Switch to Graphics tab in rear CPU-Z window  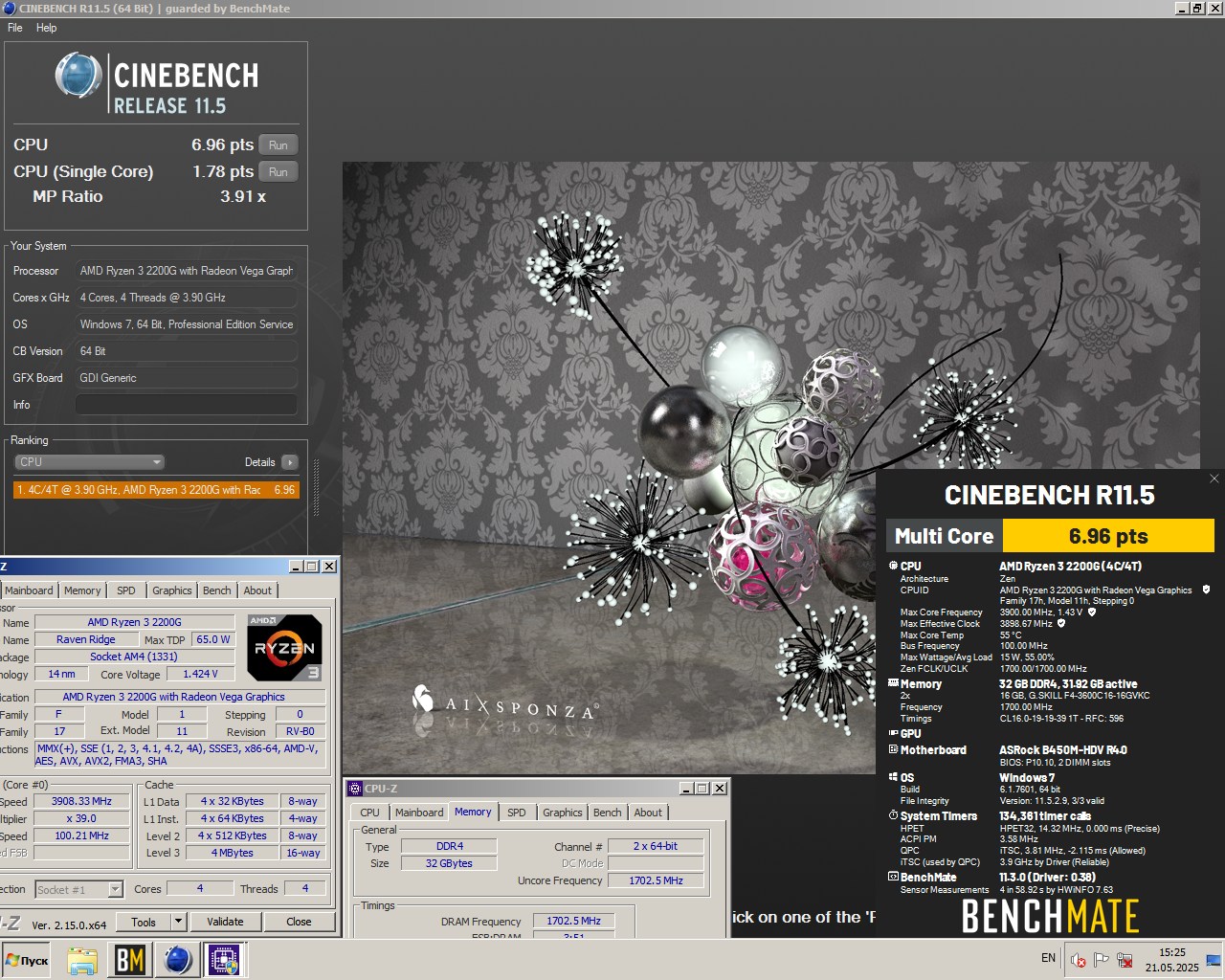click(x=172, y=590)
